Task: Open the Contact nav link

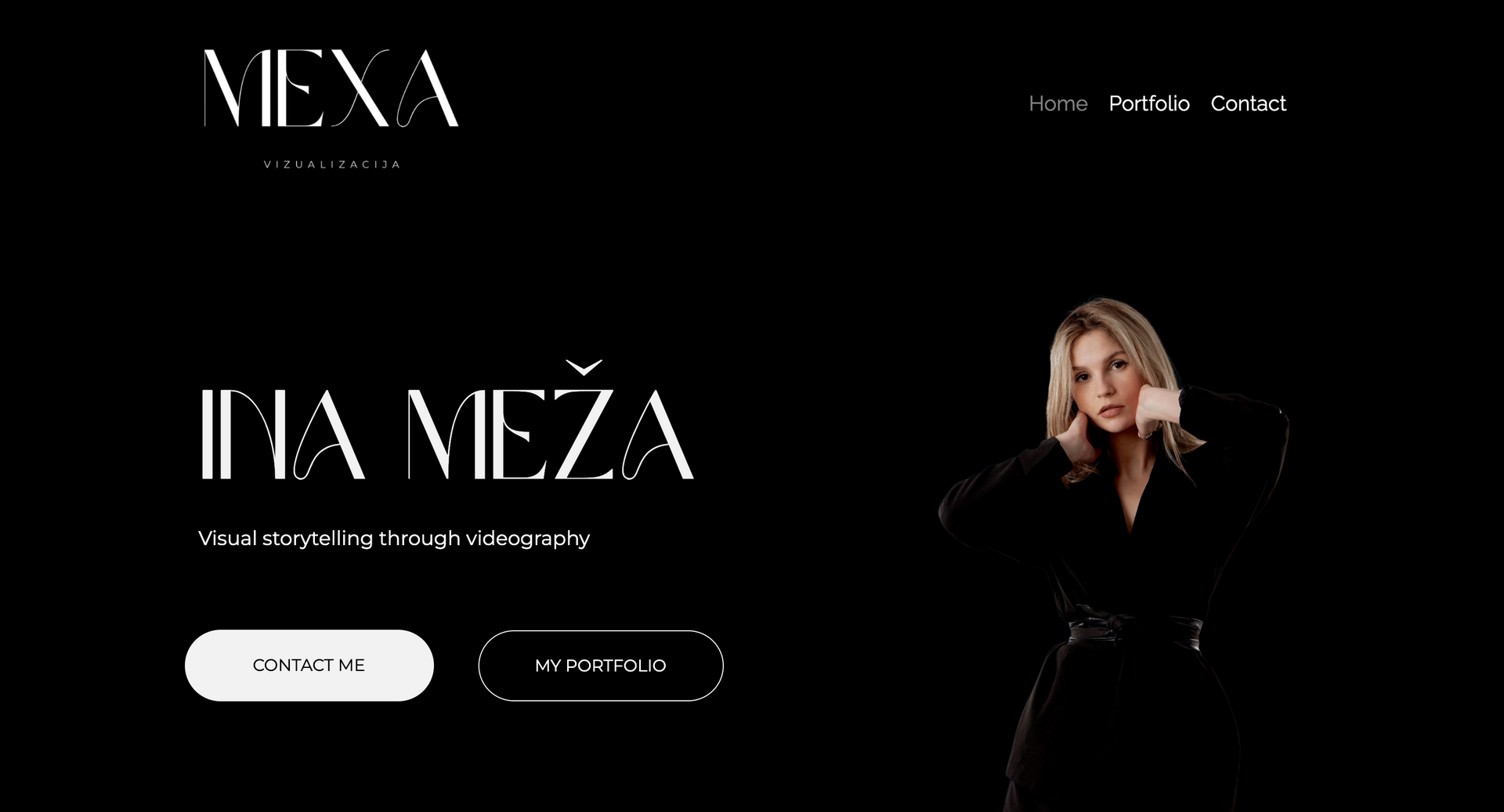Action: 1248,103
